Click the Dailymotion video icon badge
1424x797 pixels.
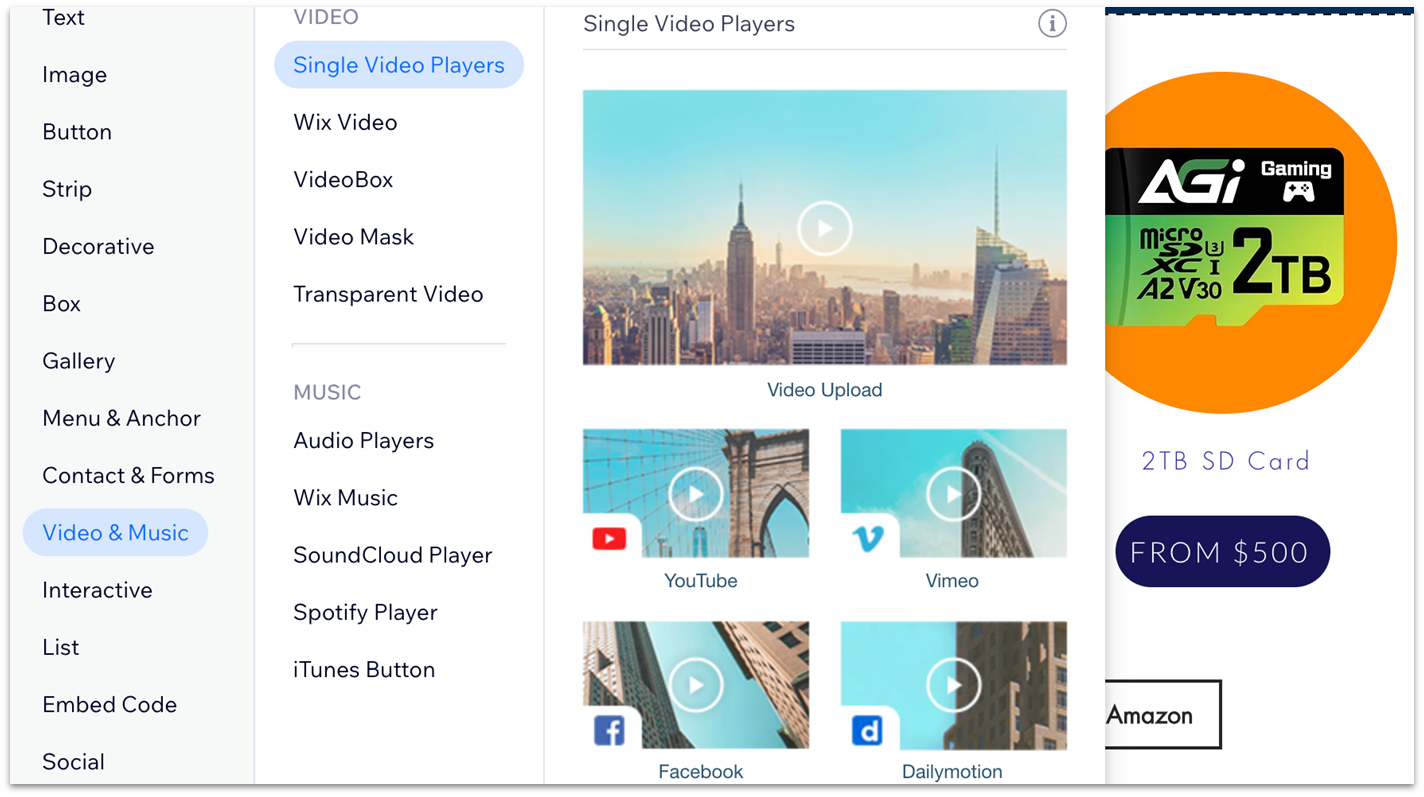click(868, 730)
